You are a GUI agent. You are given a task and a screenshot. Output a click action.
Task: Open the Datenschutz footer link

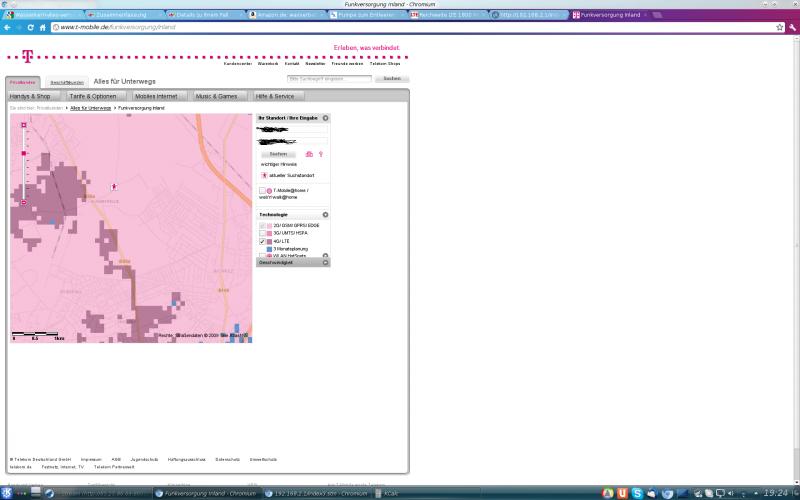pyautogui.click(x=228, y=459)
